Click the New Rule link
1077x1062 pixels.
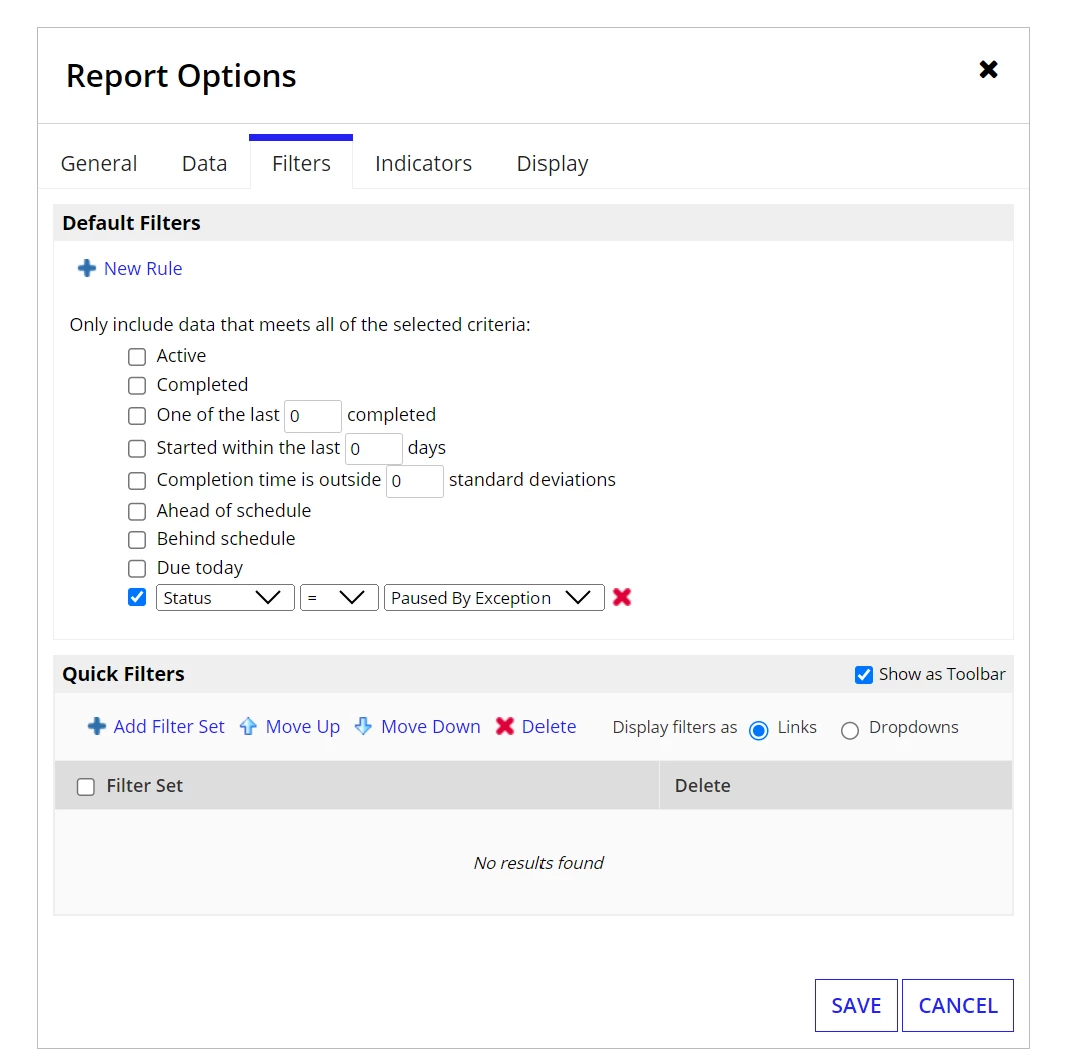tap(143, 269)
